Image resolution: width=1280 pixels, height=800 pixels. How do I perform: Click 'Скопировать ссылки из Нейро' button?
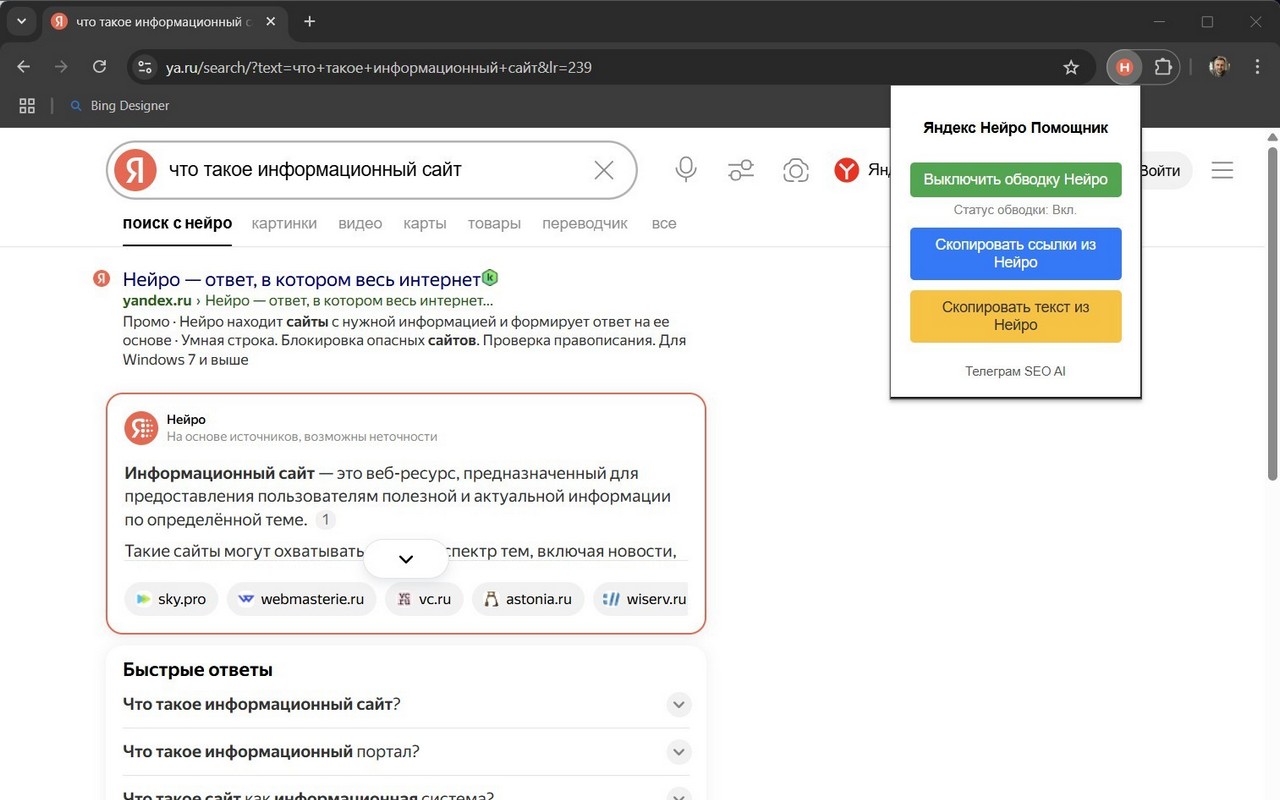pyautogui.click(x=1015, y=254)
